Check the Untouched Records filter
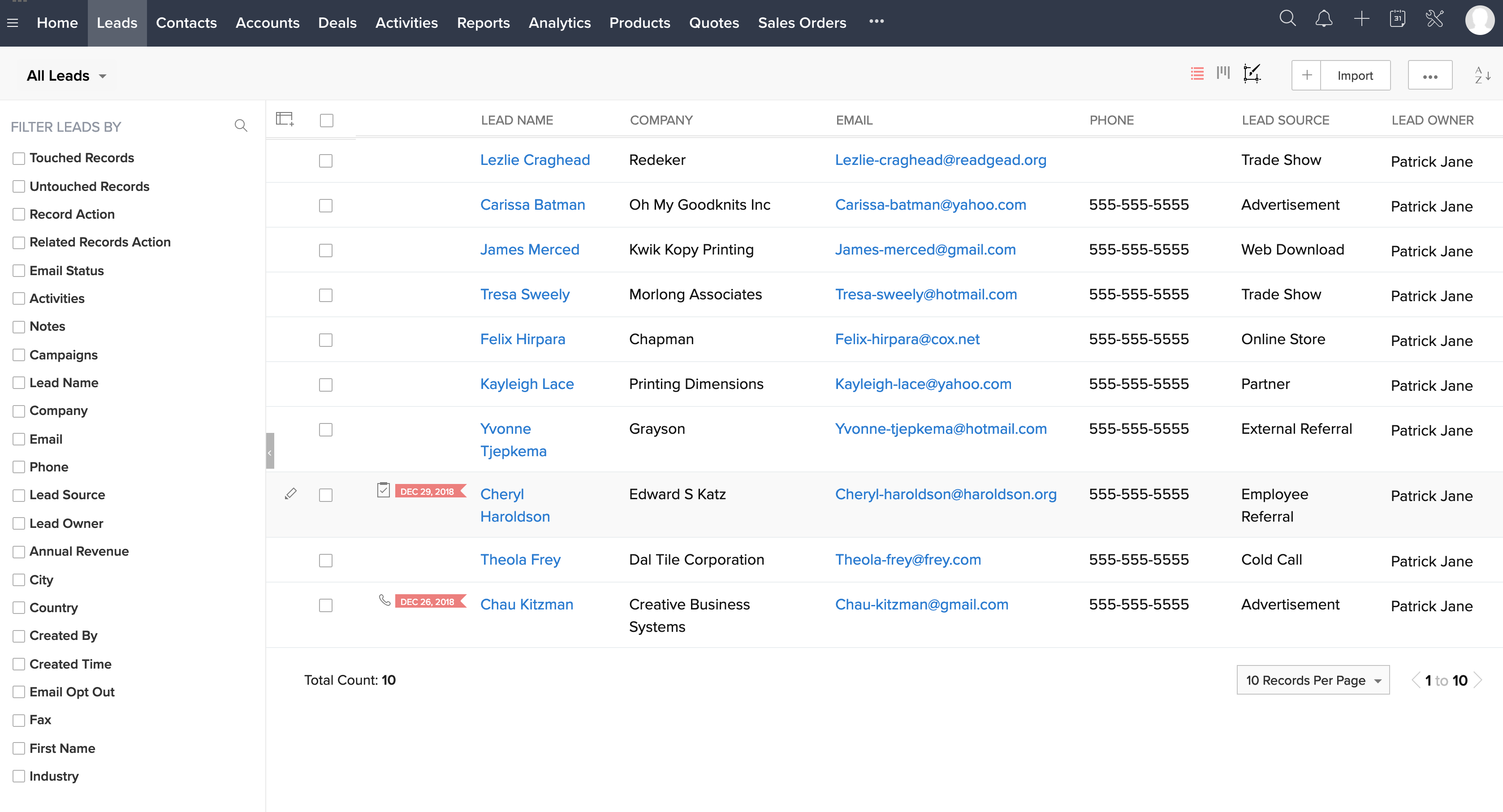This screenshot has width=1503, height=812. tap(19, 186)
